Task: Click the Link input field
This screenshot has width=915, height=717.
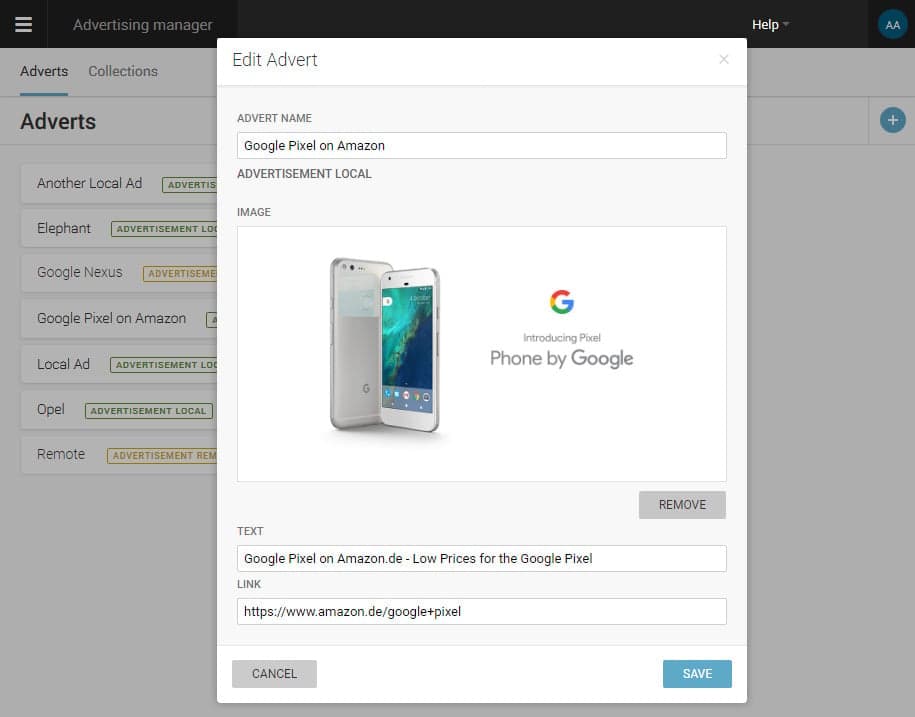Action: (481, 611)
